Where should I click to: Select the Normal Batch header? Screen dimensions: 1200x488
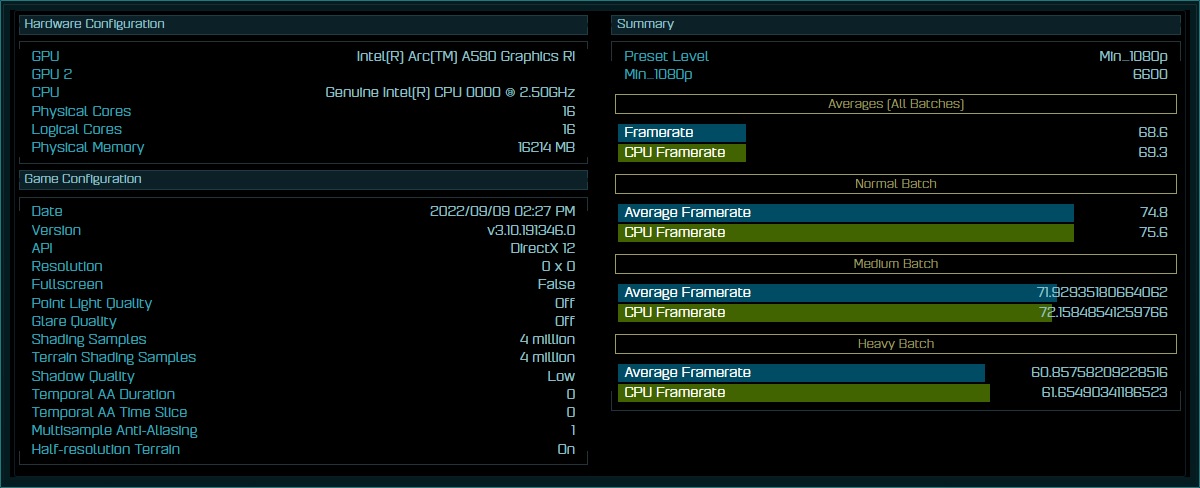[x=896, y=184]
